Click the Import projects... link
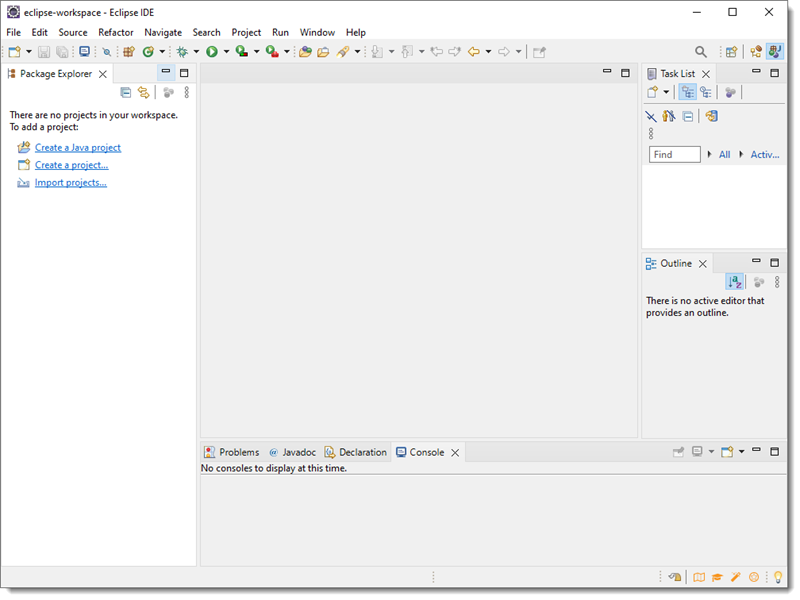 pos(71,183)
